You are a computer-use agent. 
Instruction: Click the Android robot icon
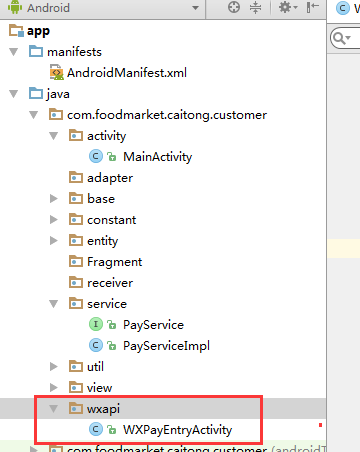pos(15,7)
